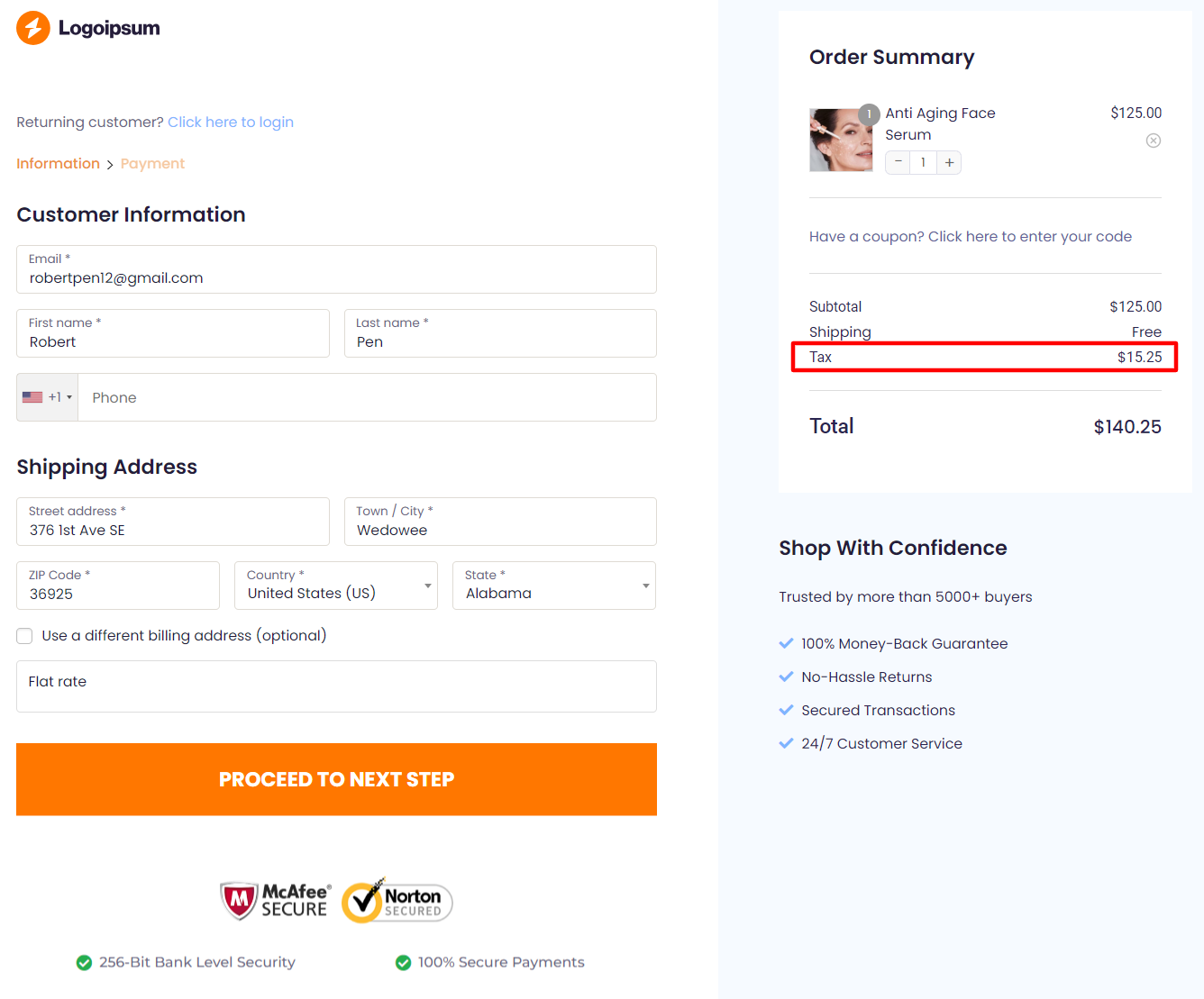Switch to the Payment step
This screenshot has height=999, width=1204.
[152, 163]
